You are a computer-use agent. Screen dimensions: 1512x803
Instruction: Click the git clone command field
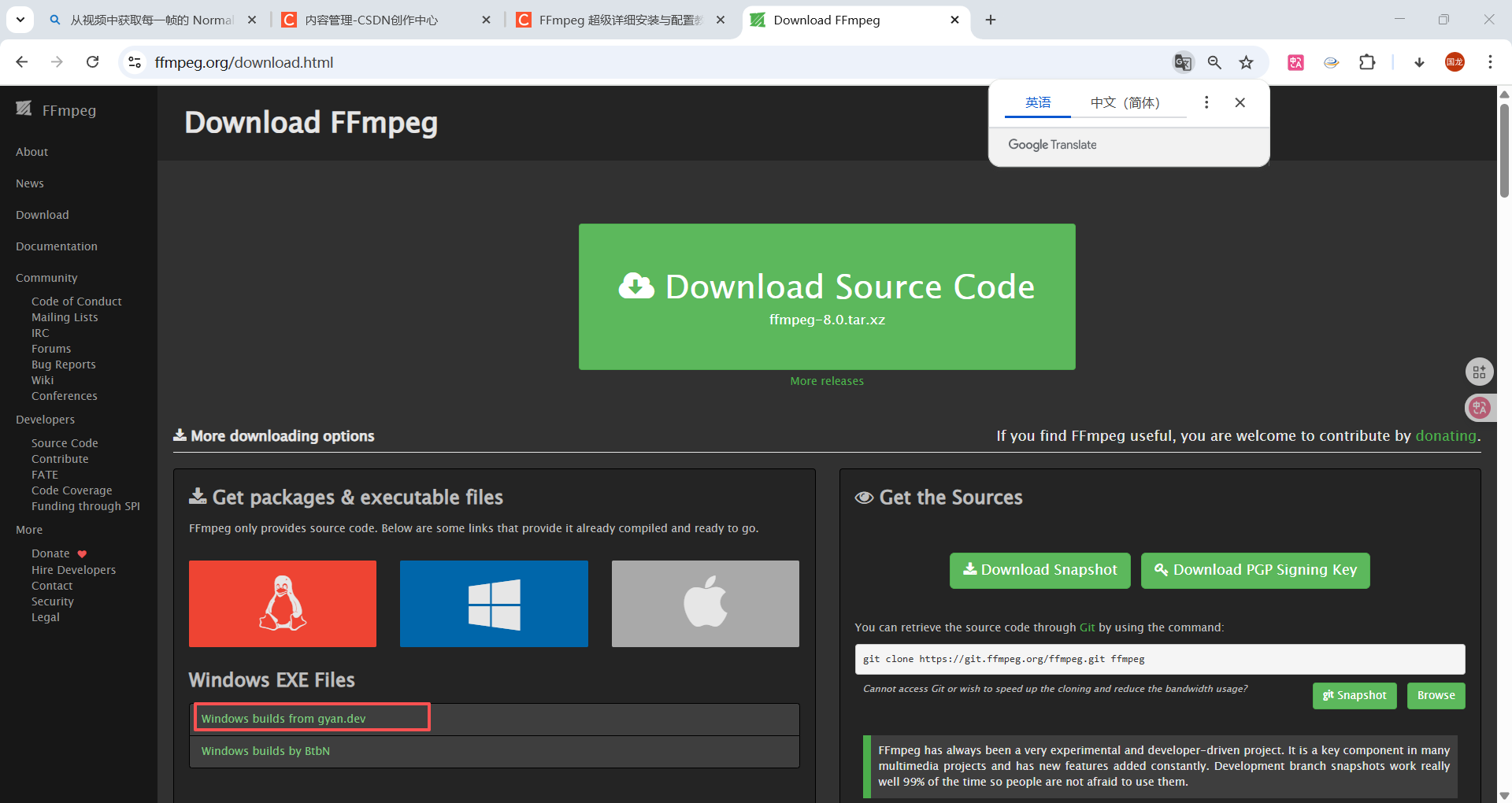[x=1160, y=659]
